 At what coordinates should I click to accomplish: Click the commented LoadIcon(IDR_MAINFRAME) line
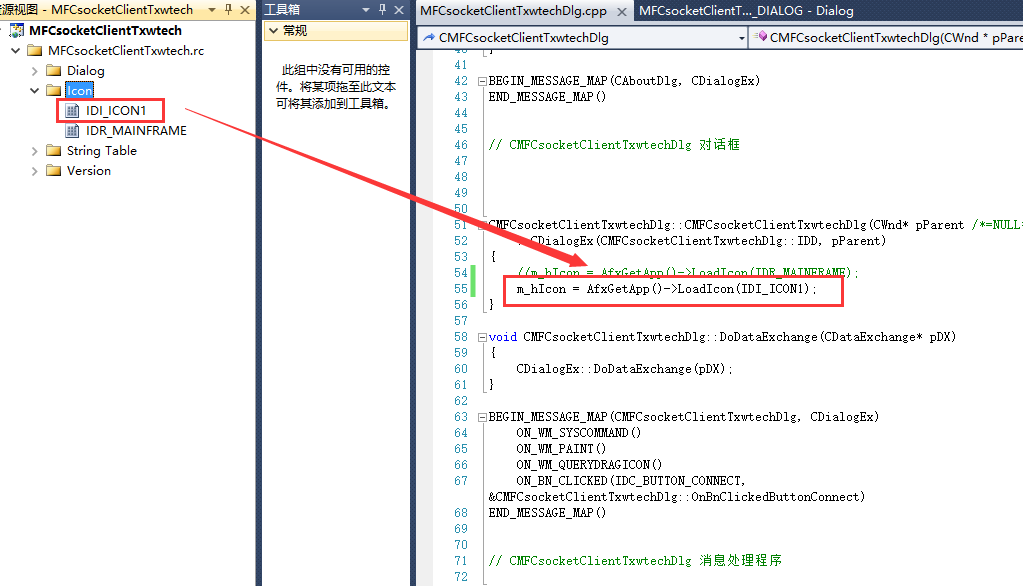click(x=688, y=273)
